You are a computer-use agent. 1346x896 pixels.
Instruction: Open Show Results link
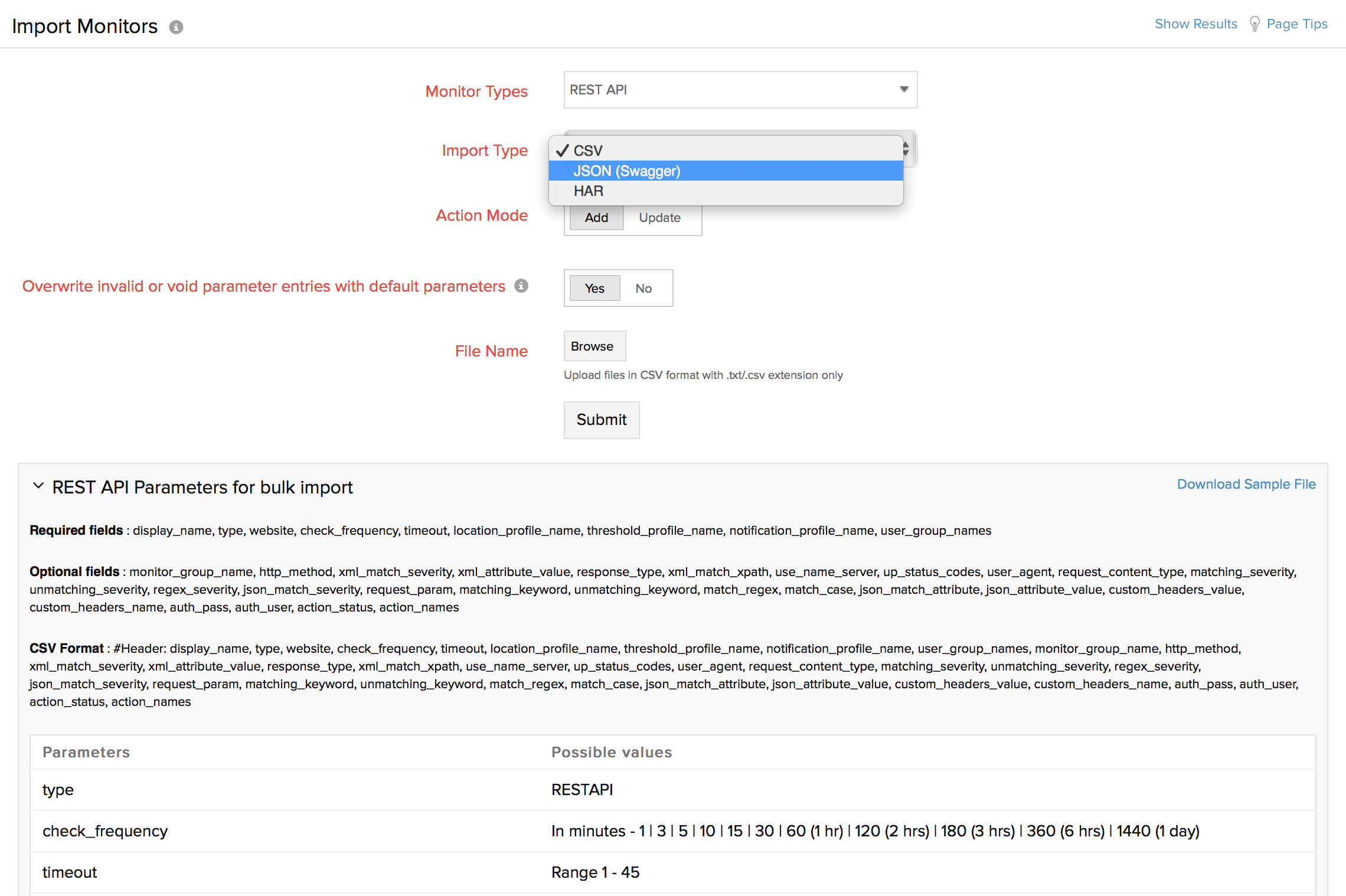point(1195,24)
